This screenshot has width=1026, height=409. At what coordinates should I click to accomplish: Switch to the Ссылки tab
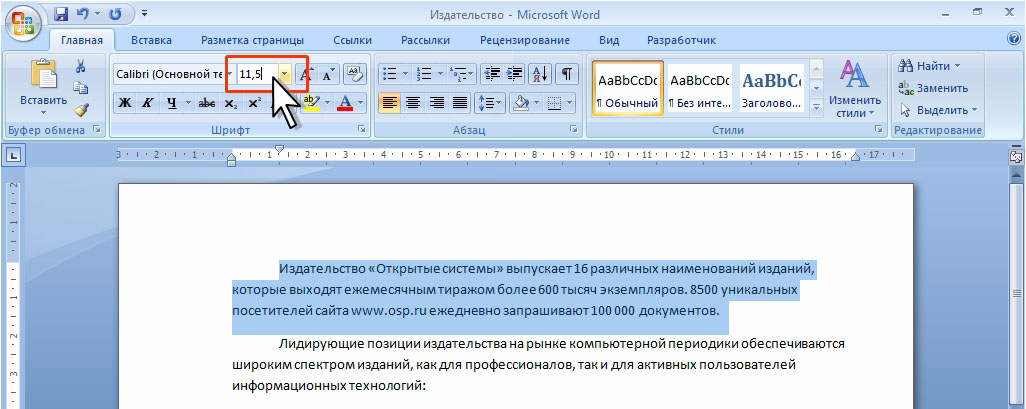coord(352,40)
